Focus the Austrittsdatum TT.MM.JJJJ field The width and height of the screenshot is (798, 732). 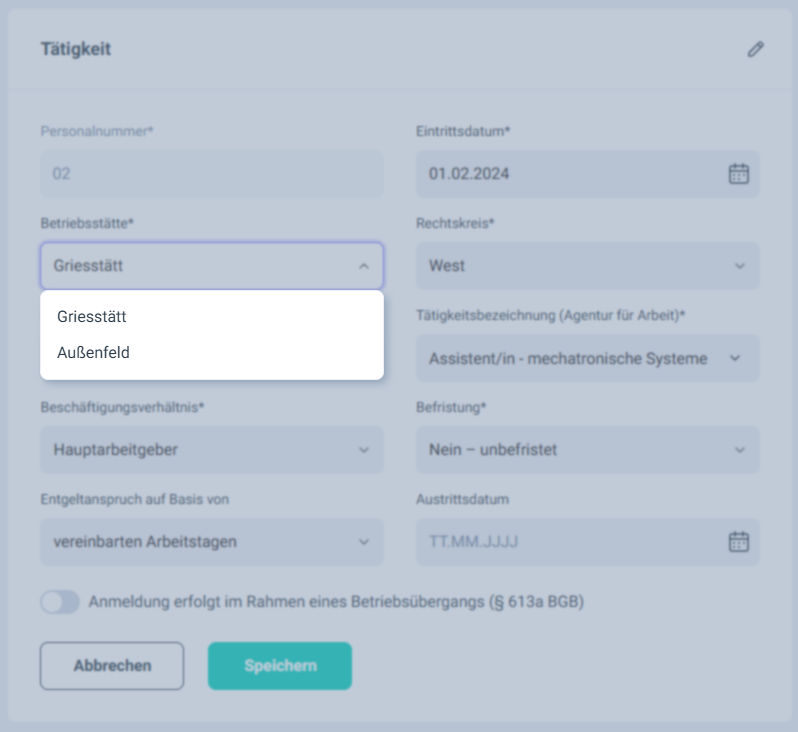tap(560, 542)
